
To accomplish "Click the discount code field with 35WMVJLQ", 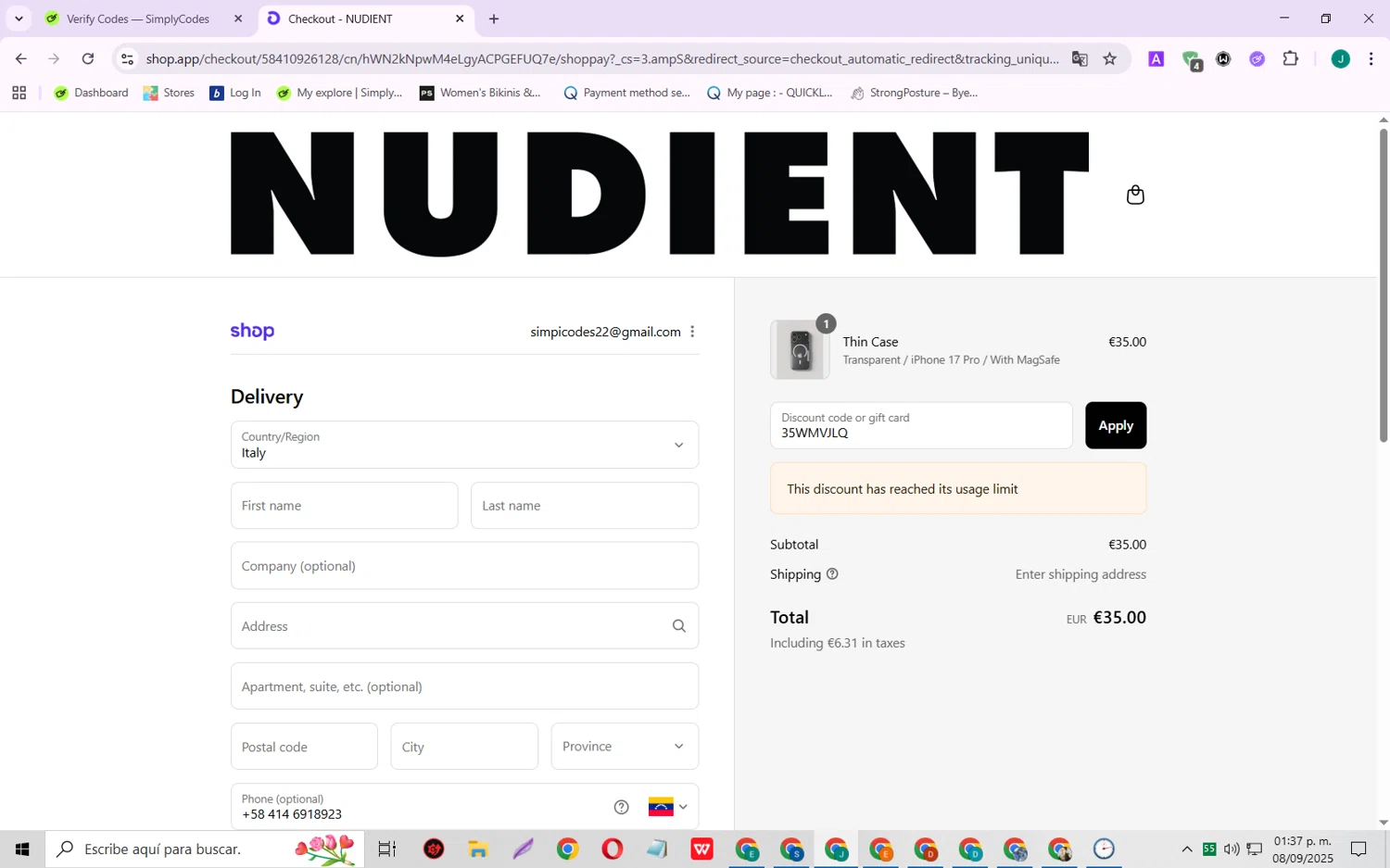I will [921, 425].
